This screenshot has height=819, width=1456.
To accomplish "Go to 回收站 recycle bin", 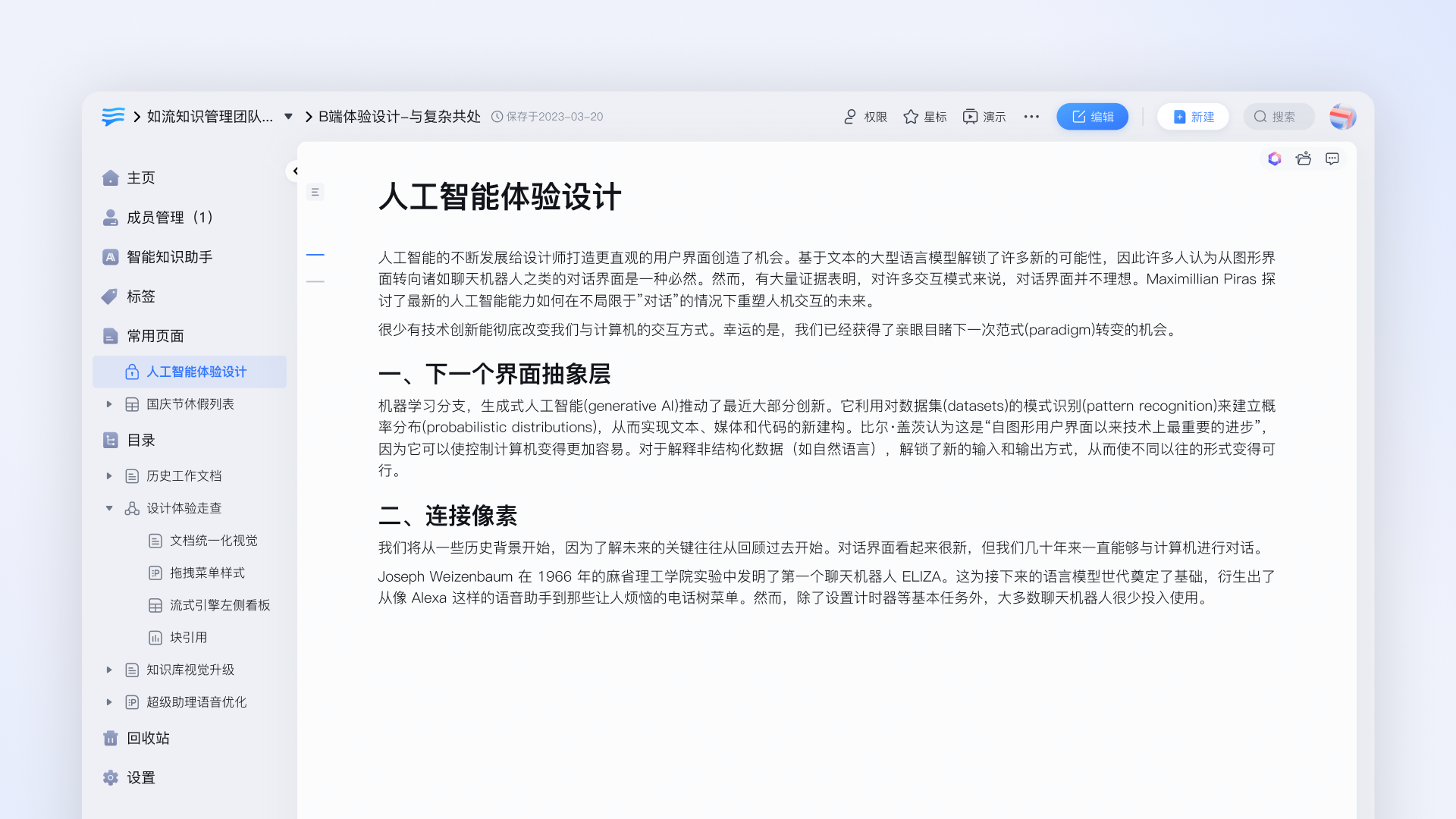I will 148,738.
